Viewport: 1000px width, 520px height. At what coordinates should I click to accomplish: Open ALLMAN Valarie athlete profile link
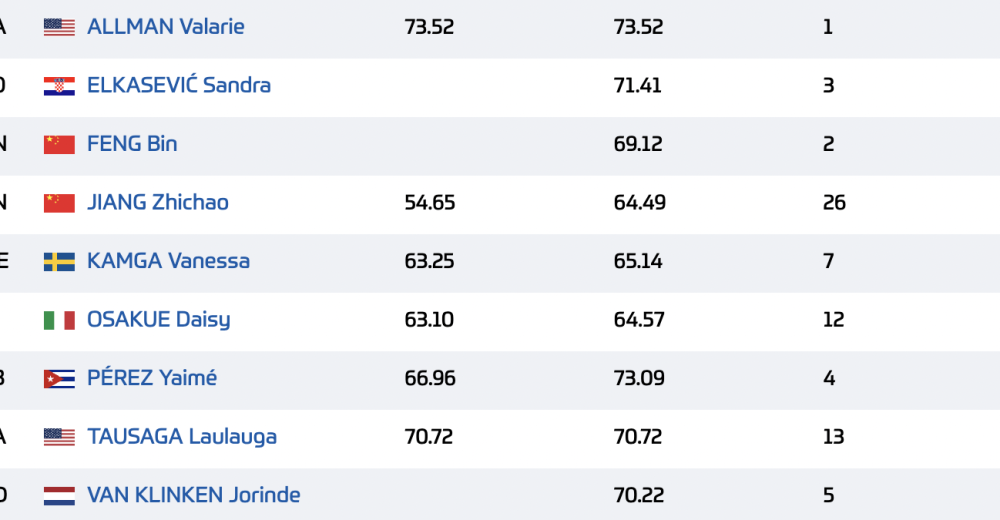[166, 27]
